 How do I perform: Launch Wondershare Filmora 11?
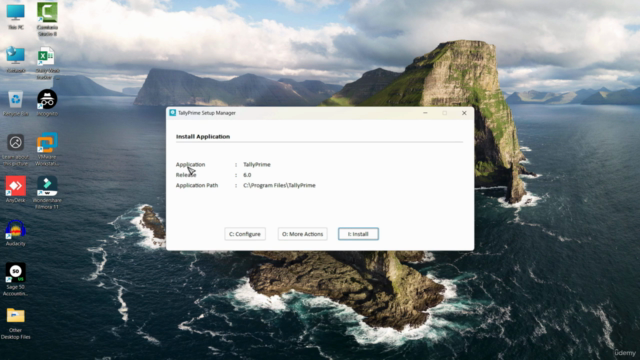click(x=47, y=192)
